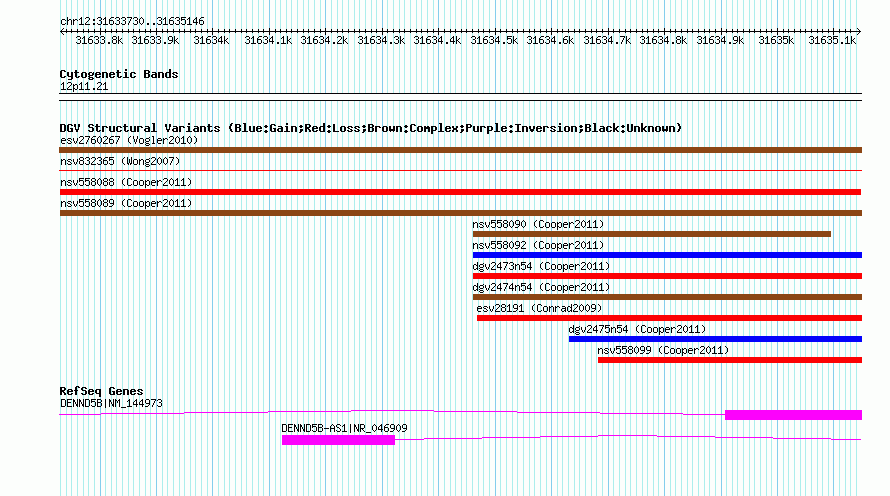Image resolution: width=890 pixels, height=496 pixels.
Task: Open the nsv558099 (Cooper2011) label
Action: 663,350
